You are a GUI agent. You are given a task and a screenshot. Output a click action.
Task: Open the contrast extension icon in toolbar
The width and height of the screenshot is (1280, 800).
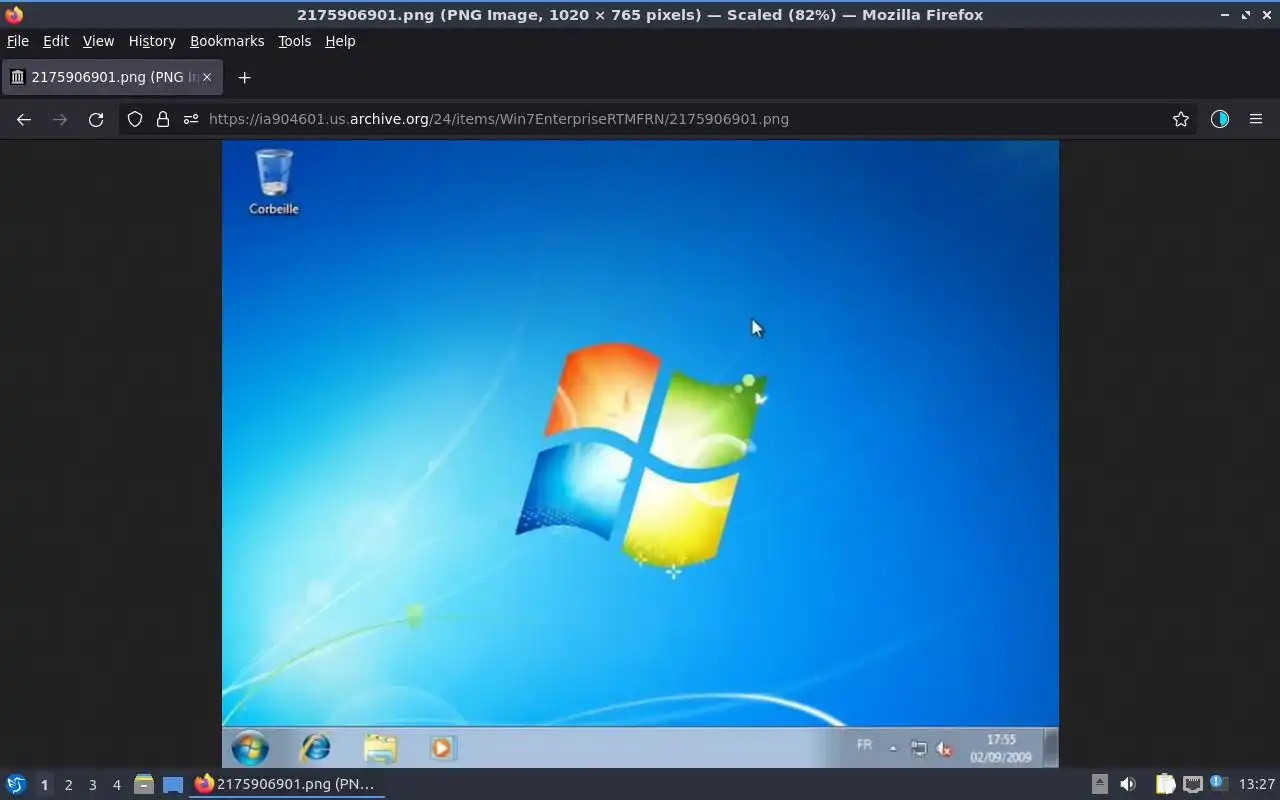[x=1220, y=119]
